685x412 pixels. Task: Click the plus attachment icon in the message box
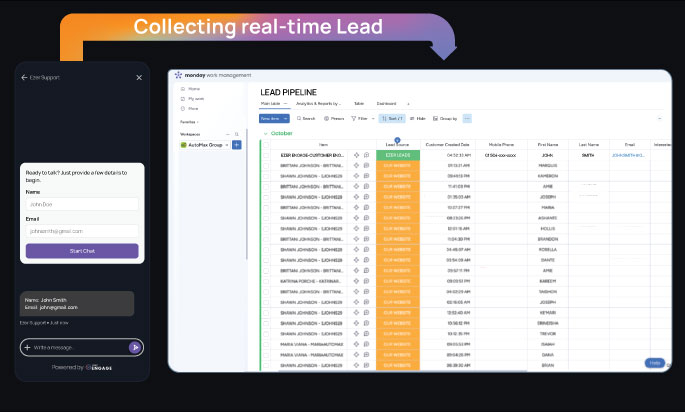coord(28,347)
